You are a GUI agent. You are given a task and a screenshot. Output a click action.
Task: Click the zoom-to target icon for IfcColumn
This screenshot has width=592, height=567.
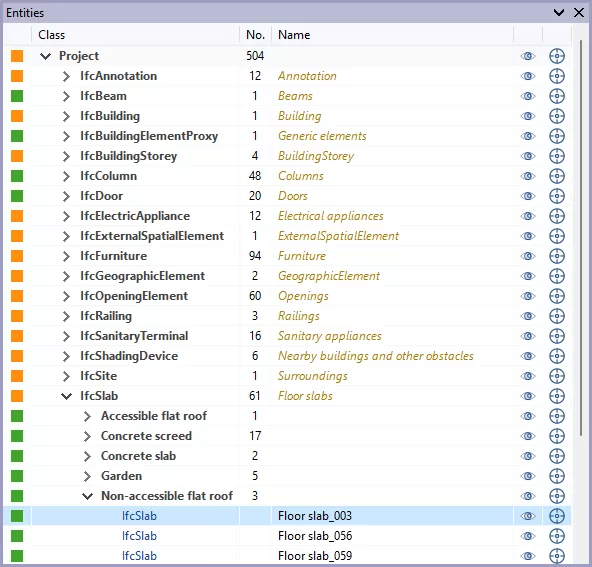click(x=557, y=176)
